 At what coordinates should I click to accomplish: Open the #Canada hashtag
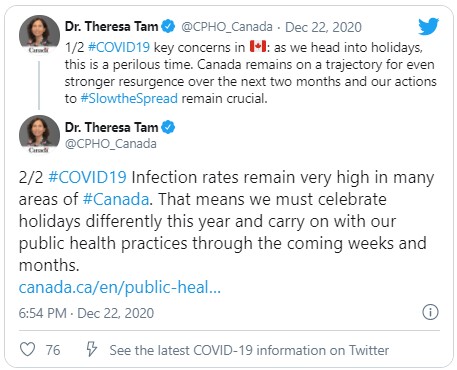[x=116, y=199]
